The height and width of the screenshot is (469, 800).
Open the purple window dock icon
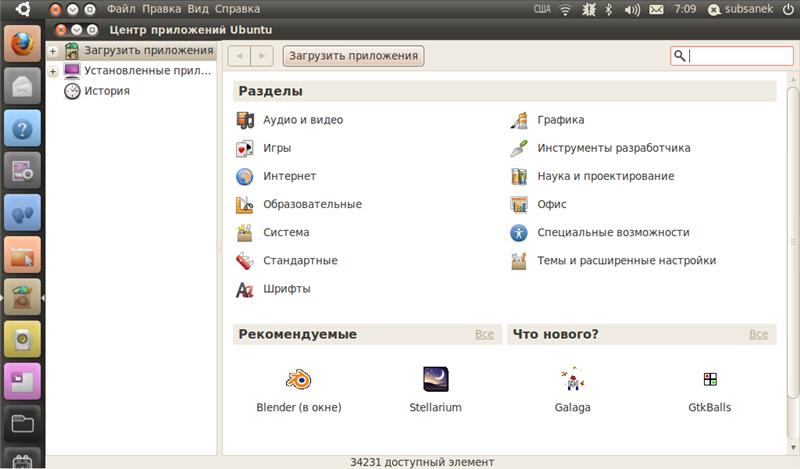coord(22,381)
